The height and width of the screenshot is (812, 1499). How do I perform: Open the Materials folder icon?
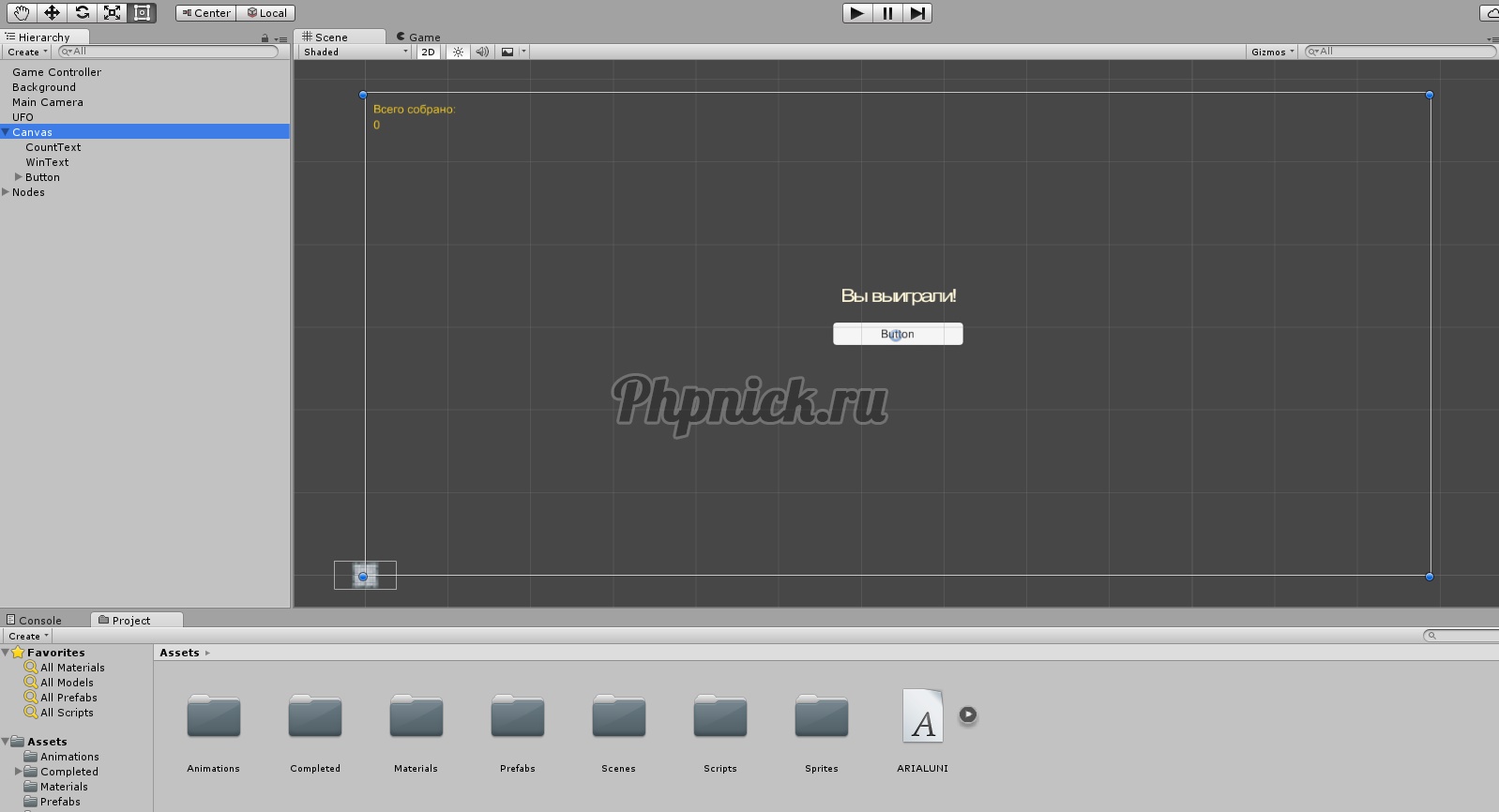(x=416, y=716)
